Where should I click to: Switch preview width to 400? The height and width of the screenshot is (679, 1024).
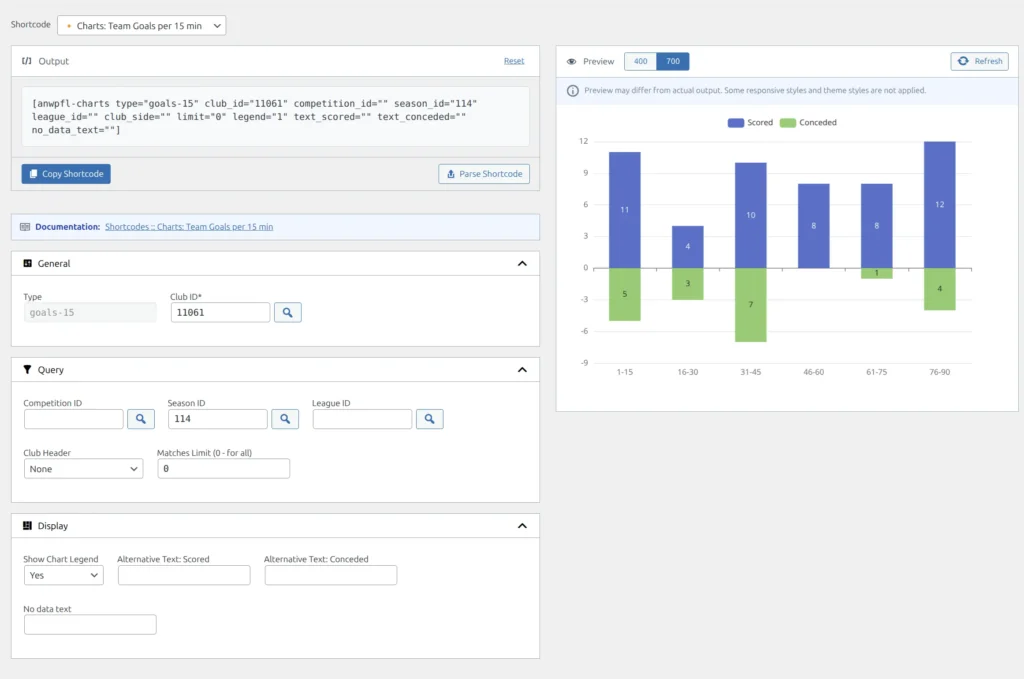(641, 61)
